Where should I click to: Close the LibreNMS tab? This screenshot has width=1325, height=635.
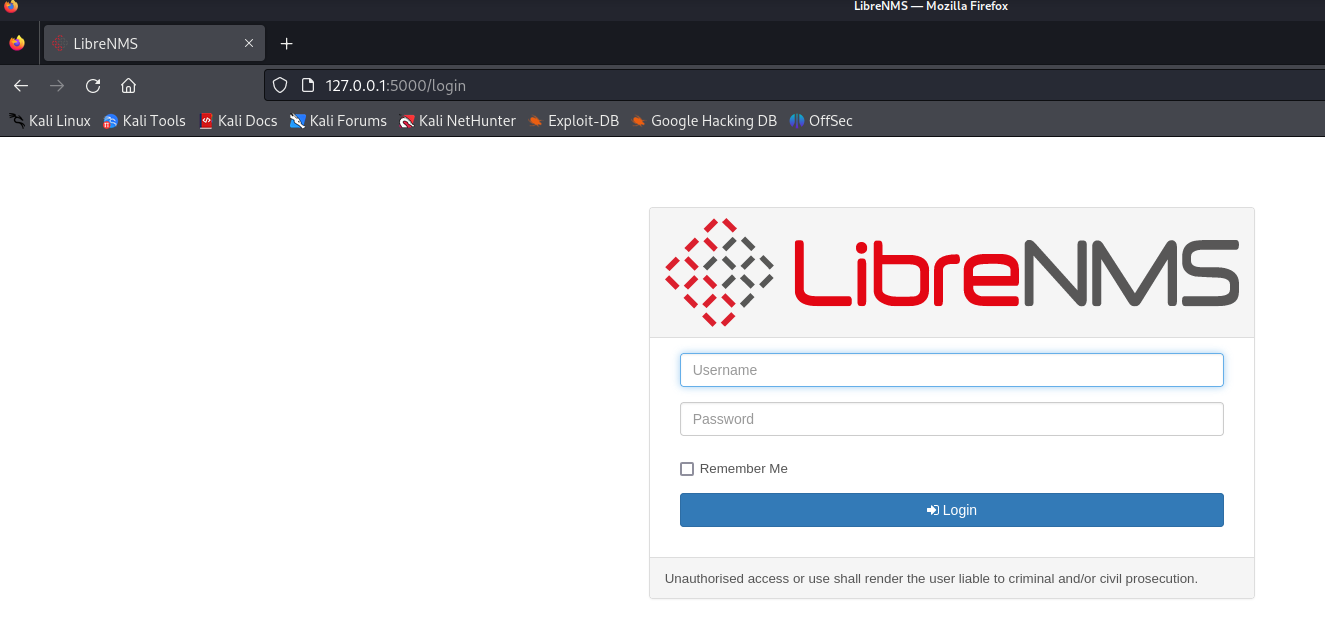pyautogui.click(x=249, y=44)
